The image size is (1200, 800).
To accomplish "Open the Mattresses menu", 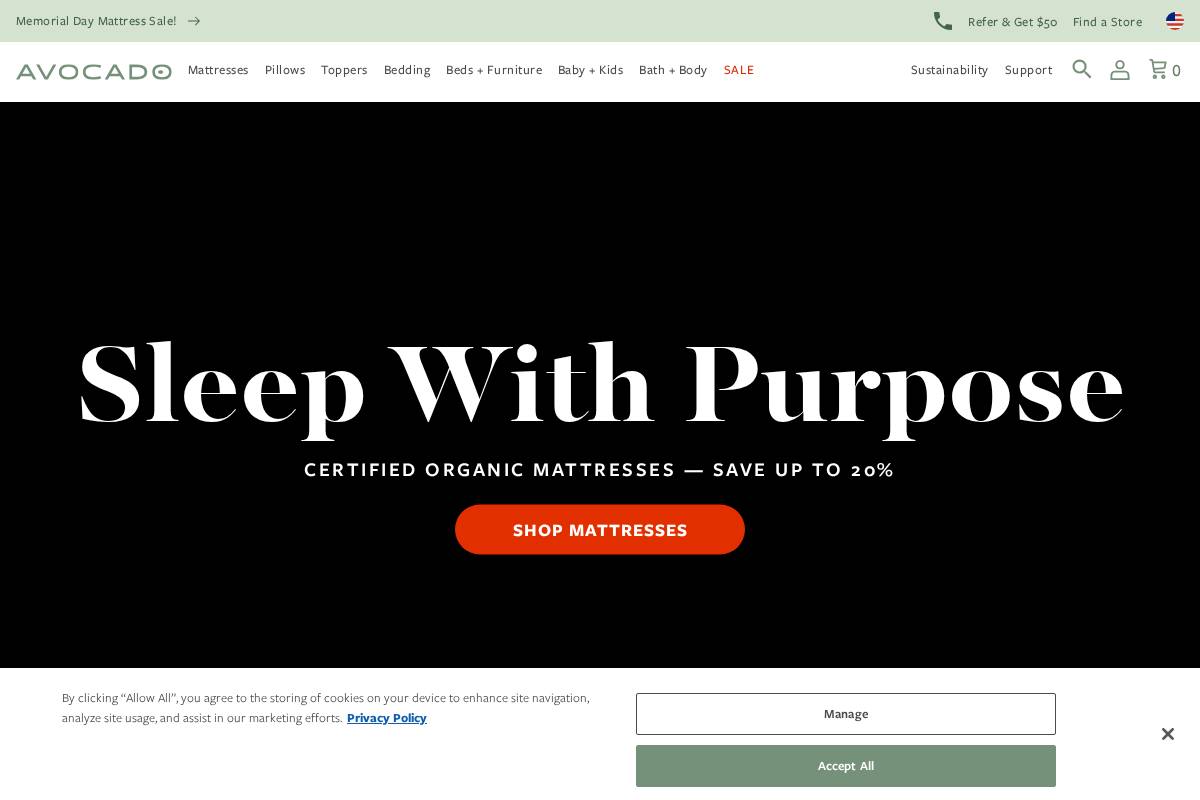I will pyautogui.click(x=218, y=70).
